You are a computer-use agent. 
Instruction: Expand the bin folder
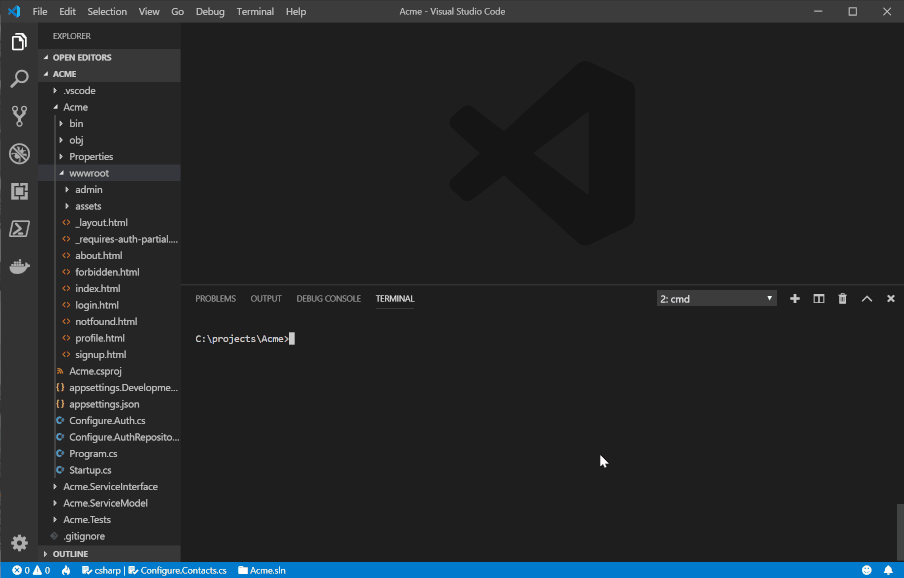[x=110, y=123]
